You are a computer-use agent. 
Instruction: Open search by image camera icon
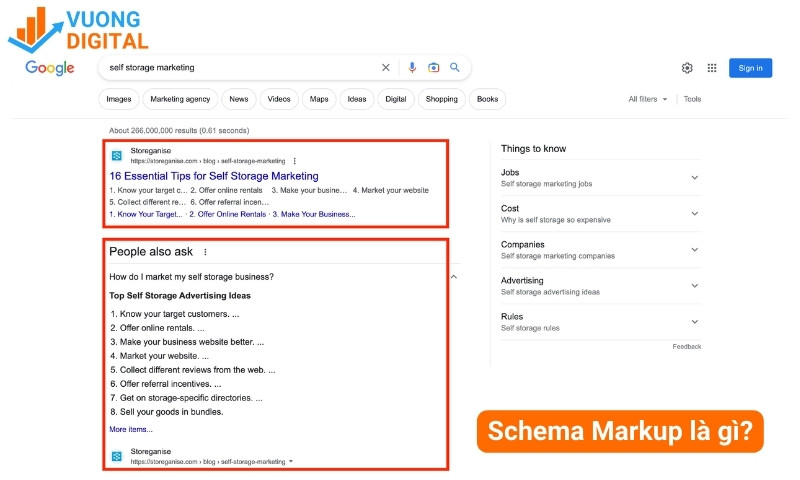[x=433, y=67]
